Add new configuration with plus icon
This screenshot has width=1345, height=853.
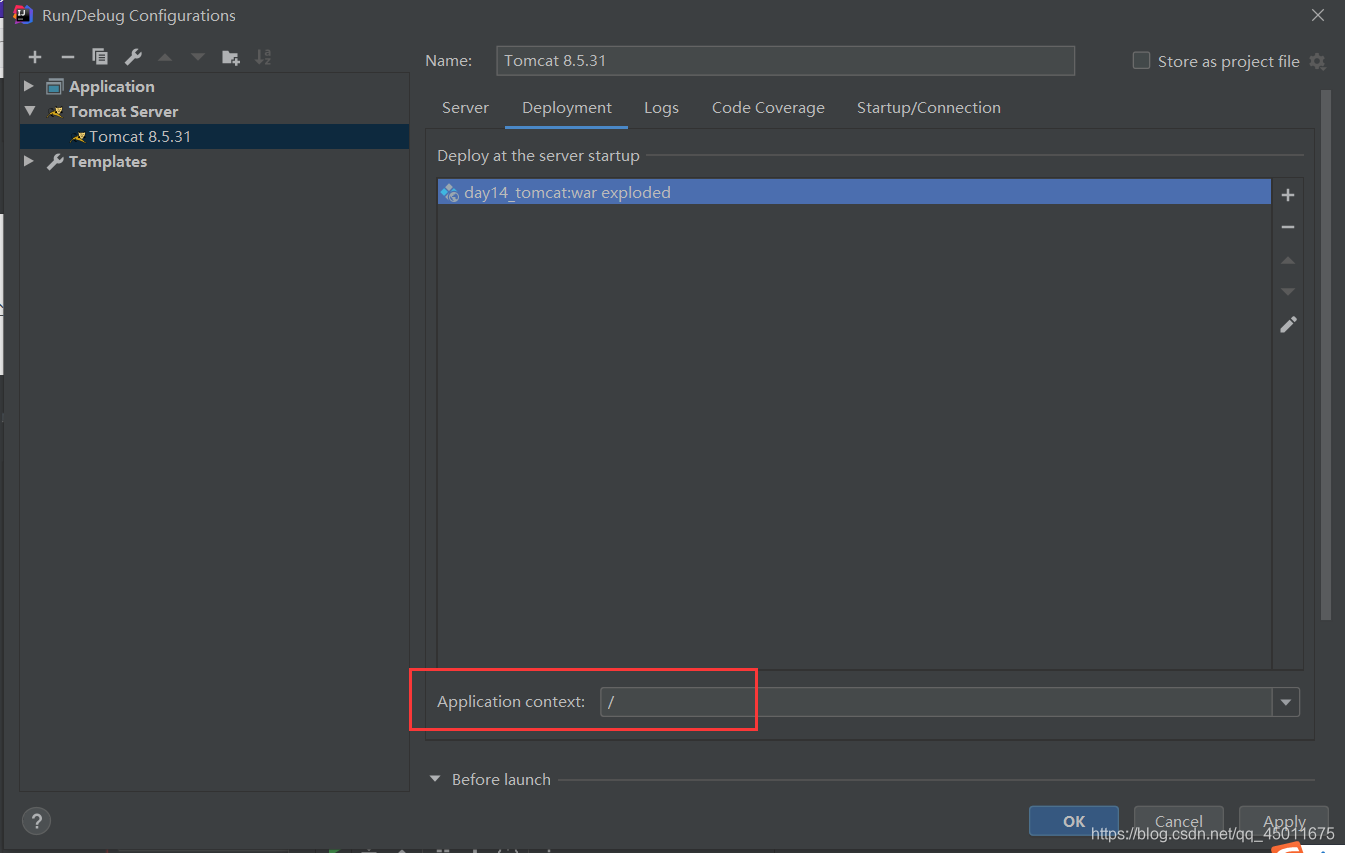35,57
